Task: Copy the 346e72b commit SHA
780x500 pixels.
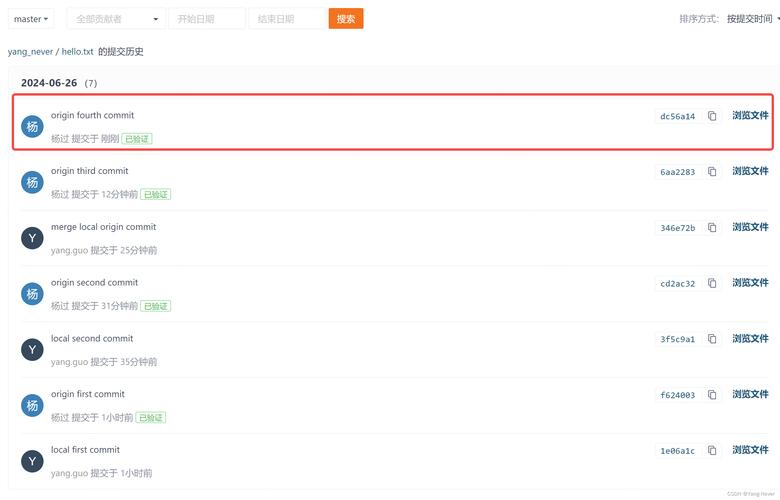Action: (x=712, y=228)
